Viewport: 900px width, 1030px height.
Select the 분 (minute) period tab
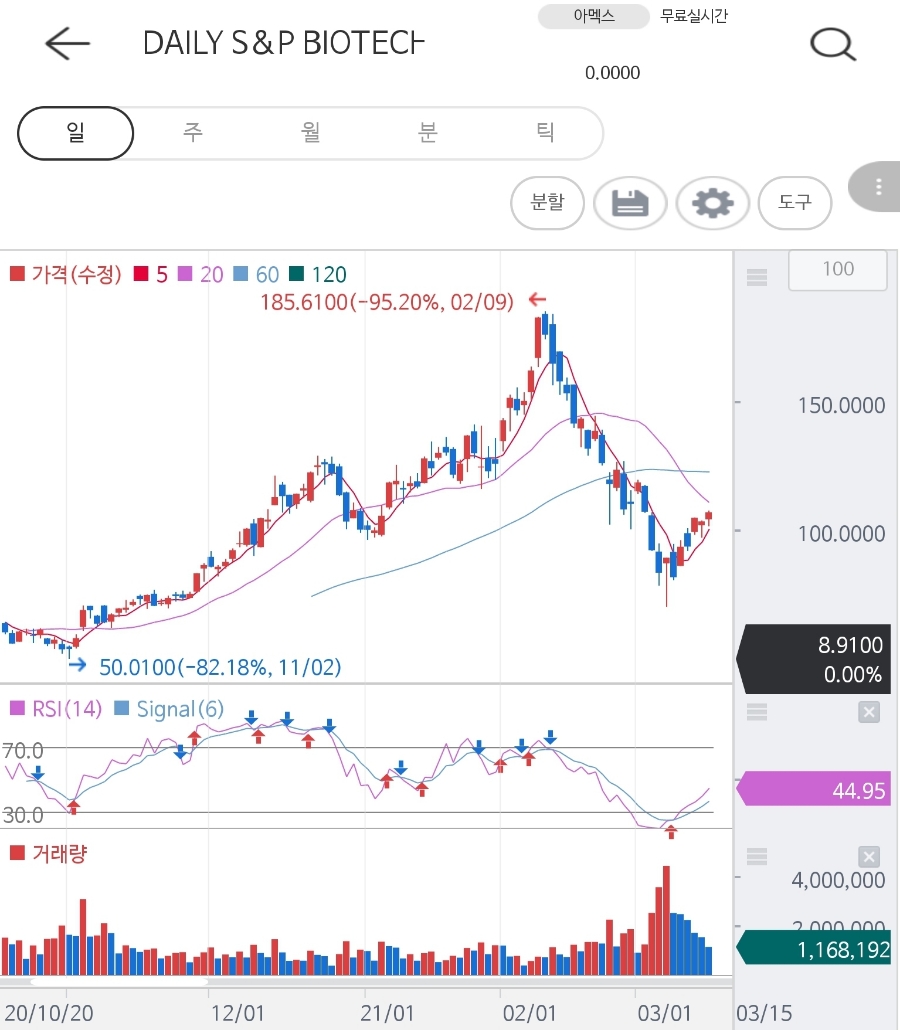[428, 133]
